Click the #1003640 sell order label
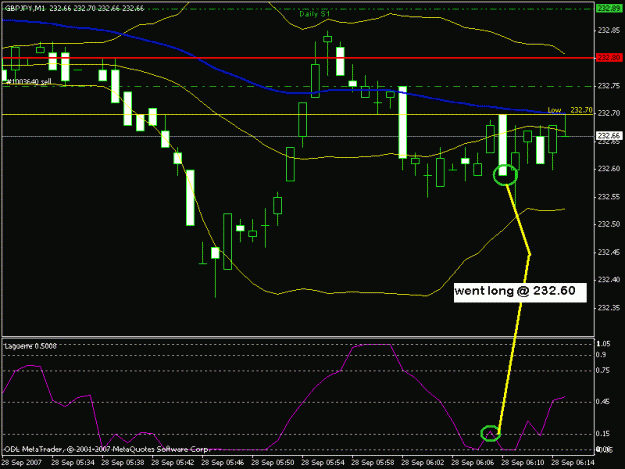 (27, 82)
